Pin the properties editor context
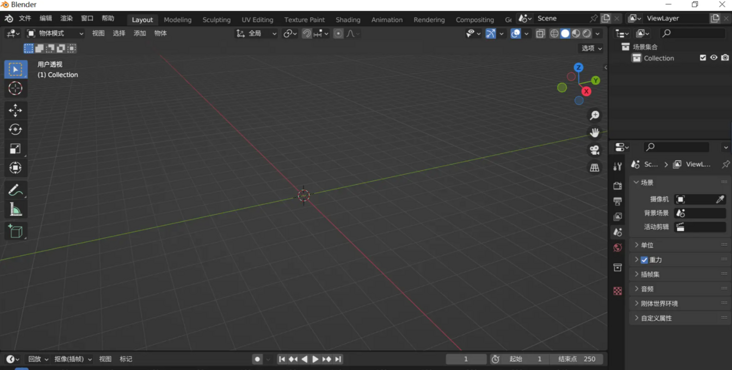 (x=725, y=164)
